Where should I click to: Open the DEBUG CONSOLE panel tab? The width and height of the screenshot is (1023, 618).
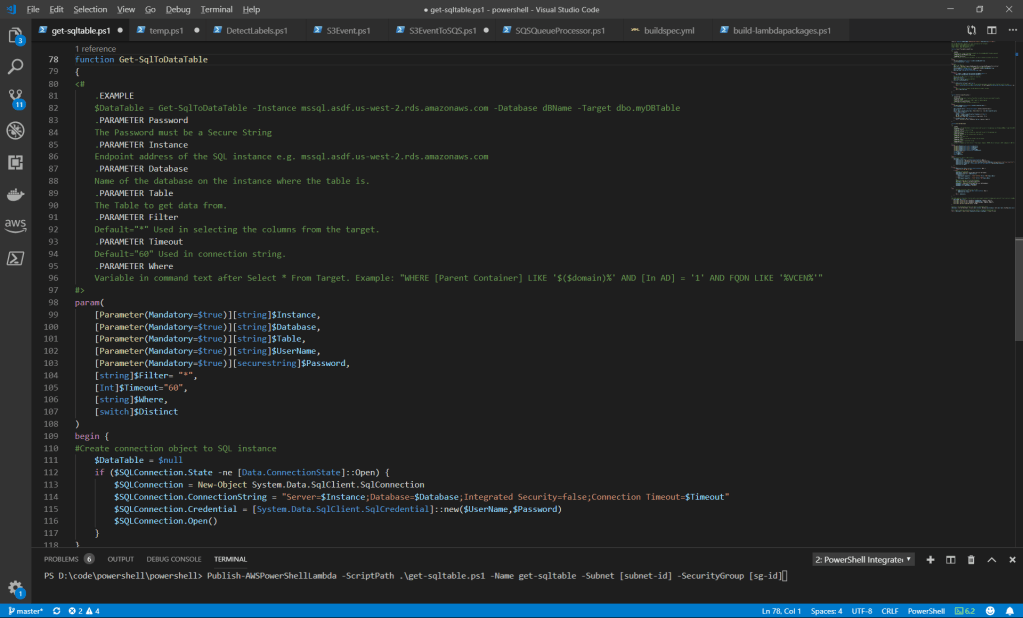pos(174,559)
